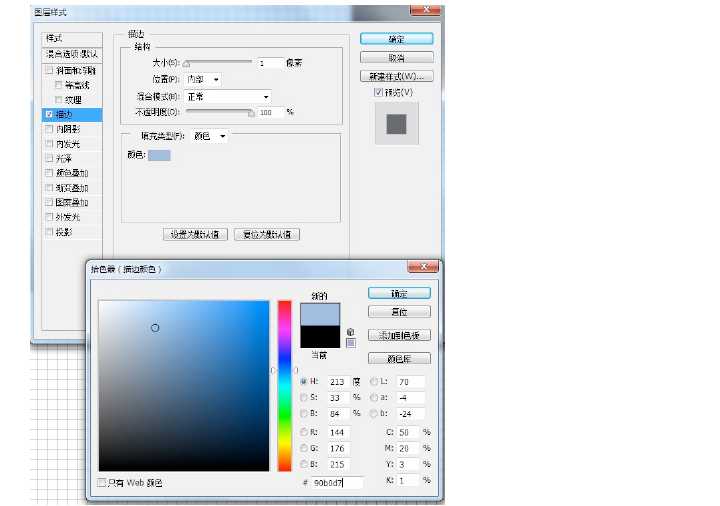
Task: Click the 颜色库 (Color Libraries) button
Action: click(x=399, y=358)
